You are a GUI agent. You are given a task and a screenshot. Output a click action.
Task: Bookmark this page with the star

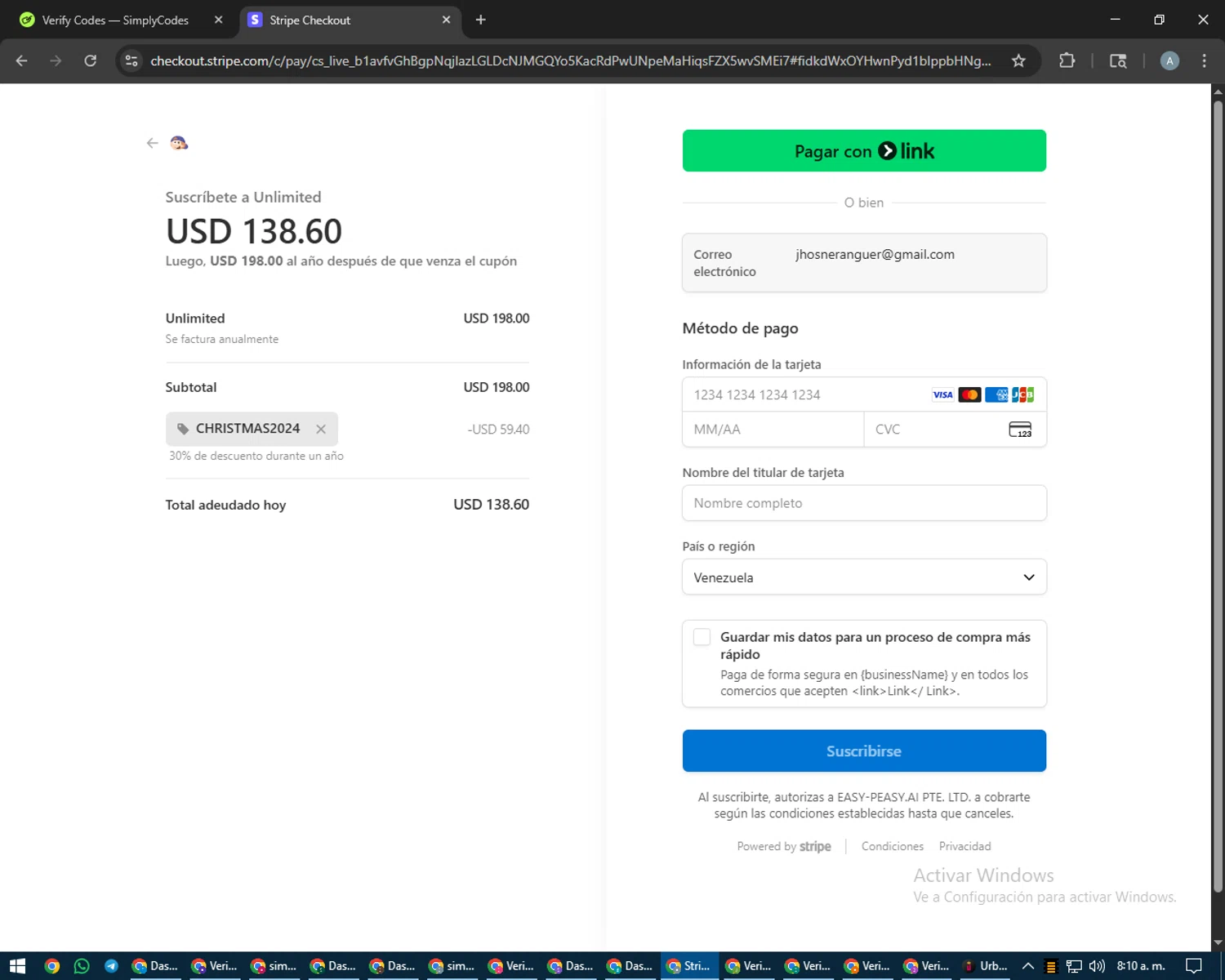pyautogui.click(x=1018, y=60)
